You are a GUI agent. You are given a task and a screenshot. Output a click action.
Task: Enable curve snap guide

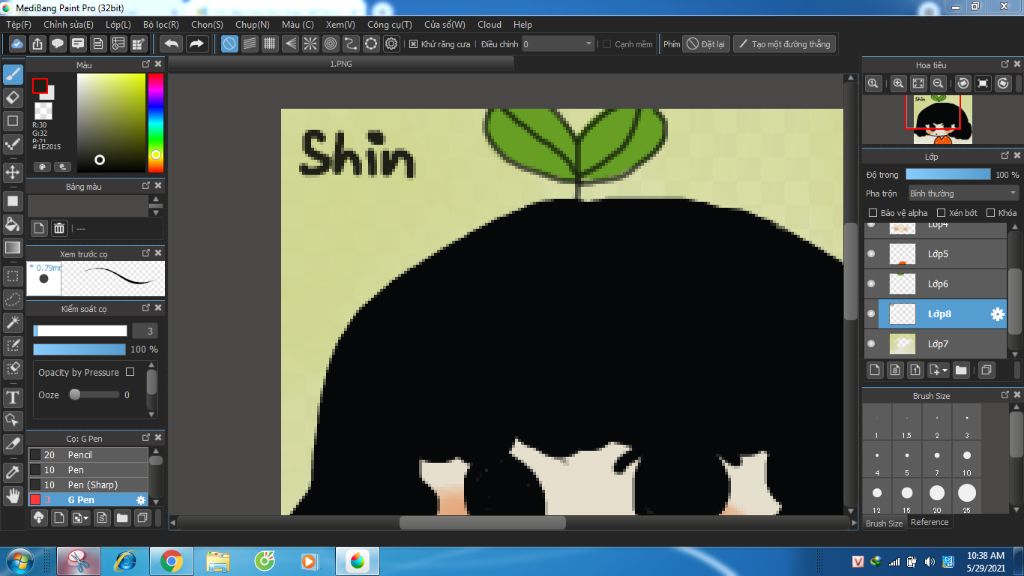click(x=351, y=44)
